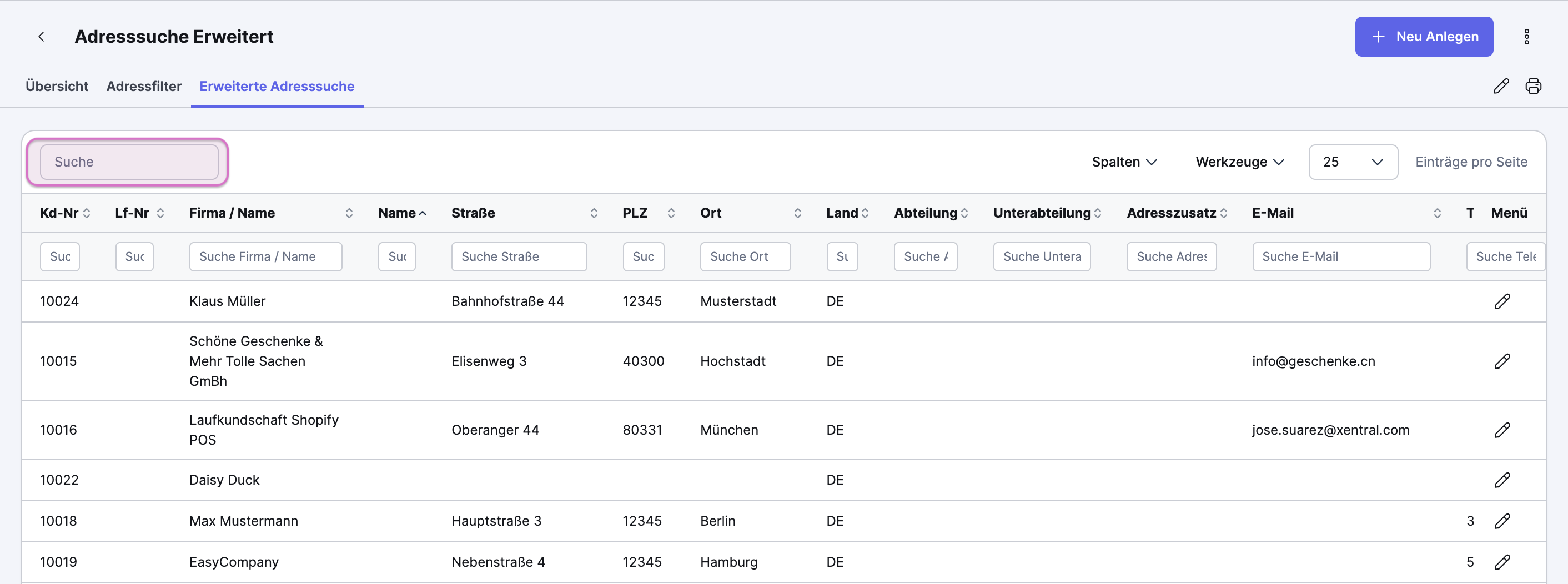
Task: Click the Suche E-Mail filter field
Action: pyautogui.click(x=1340, y=256)
